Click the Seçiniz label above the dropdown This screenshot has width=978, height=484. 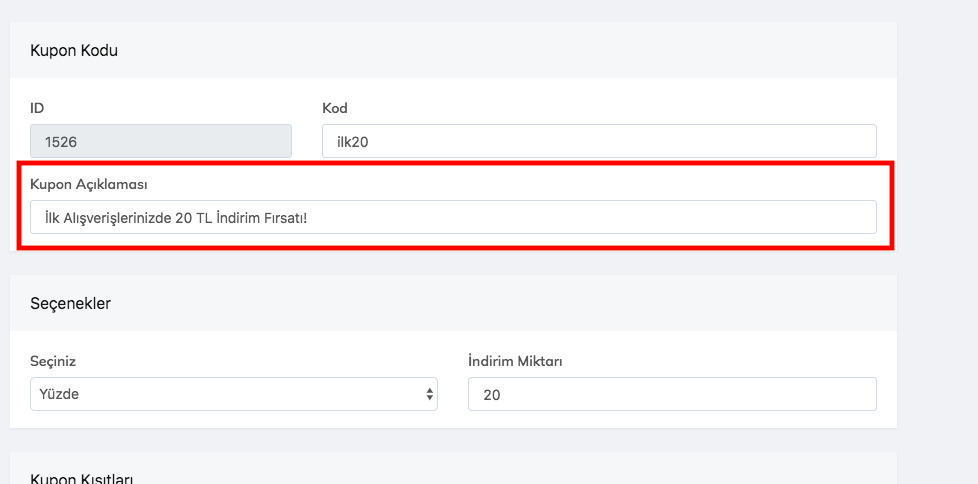click(54, 361)
